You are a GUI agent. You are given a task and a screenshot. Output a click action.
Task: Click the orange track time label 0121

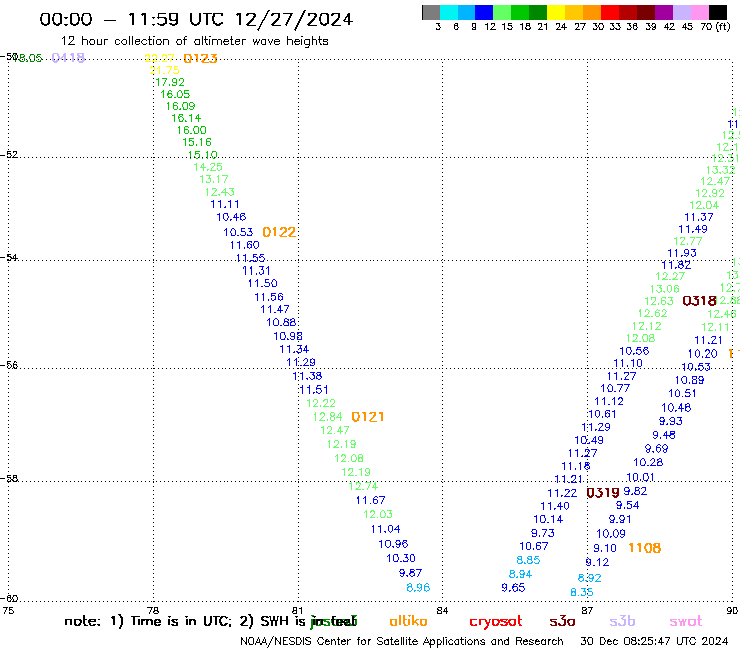point(368,417)
